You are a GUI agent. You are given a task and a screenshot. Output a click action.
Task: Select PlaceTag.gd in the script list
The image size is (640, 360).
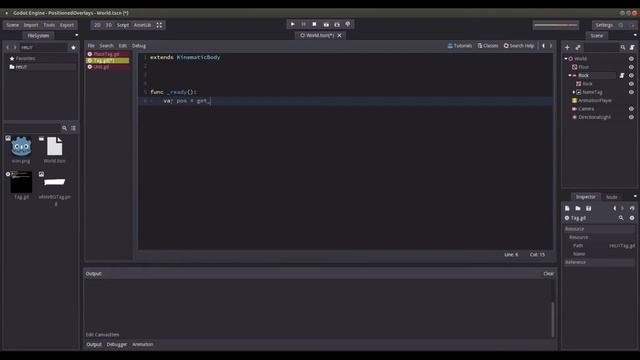coord(107,54)
